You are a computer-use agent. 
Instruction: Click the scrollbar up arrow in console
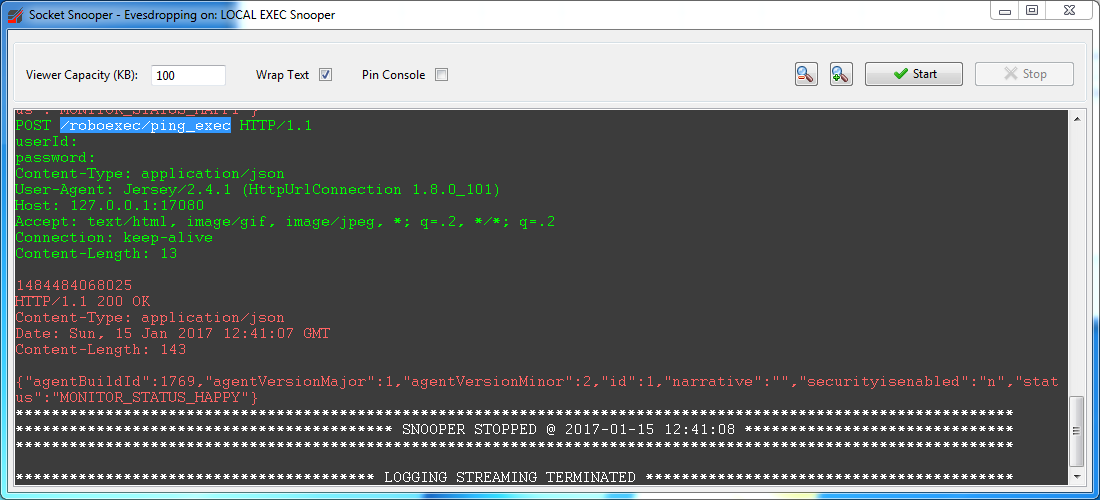[1077, 117]
